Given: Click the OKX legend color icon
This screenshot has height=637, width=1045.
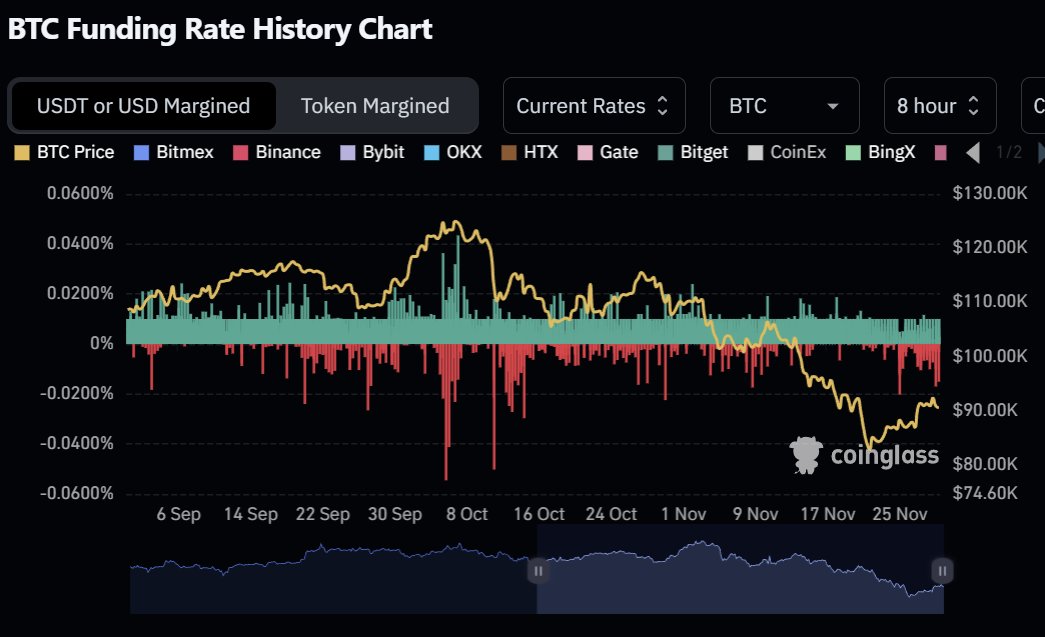Looking at the screenshot, I should [431, 153].
